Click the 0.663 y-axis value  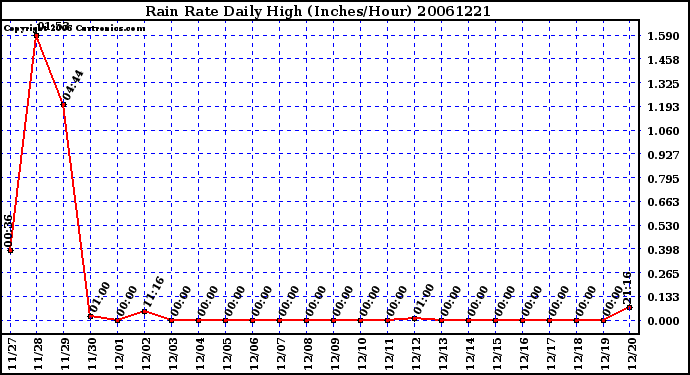point(663,202)
